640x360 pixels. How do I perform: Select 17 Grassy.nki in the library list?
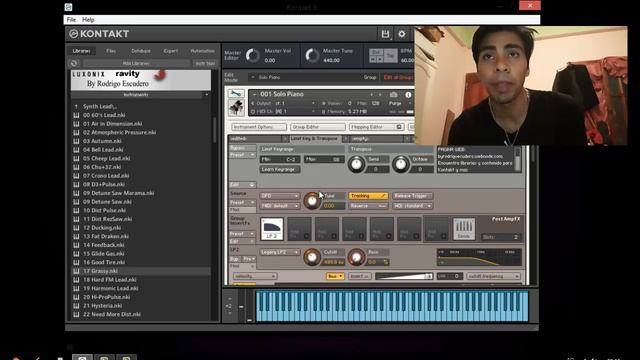[140, 271]
